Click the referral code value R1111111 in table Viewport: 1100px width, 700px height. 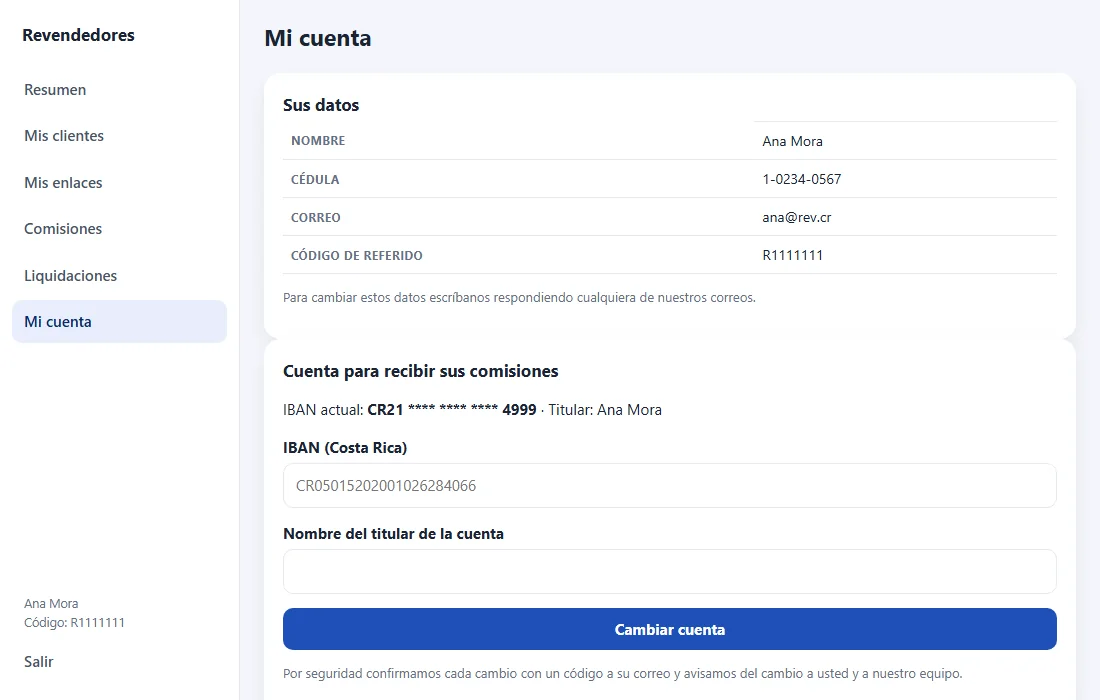point(792,255)
